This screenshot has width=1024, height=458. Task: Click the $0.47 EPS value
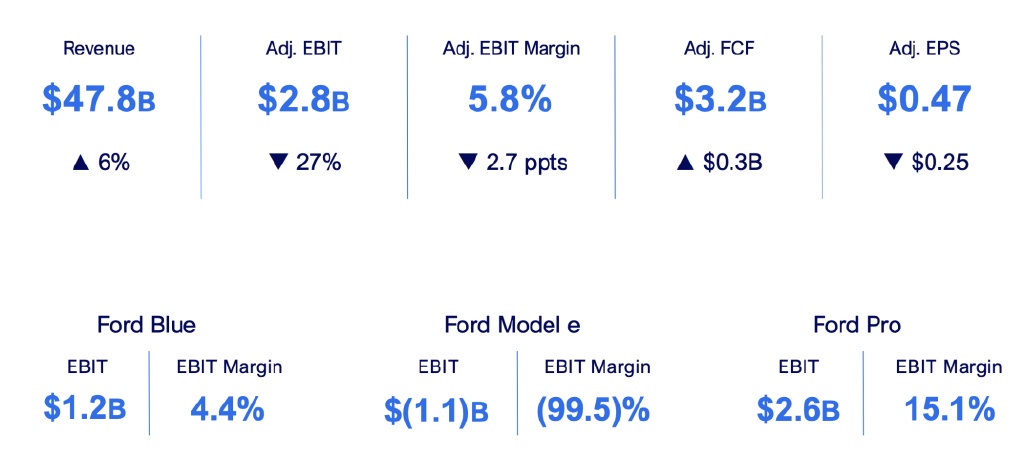(924, 100)
